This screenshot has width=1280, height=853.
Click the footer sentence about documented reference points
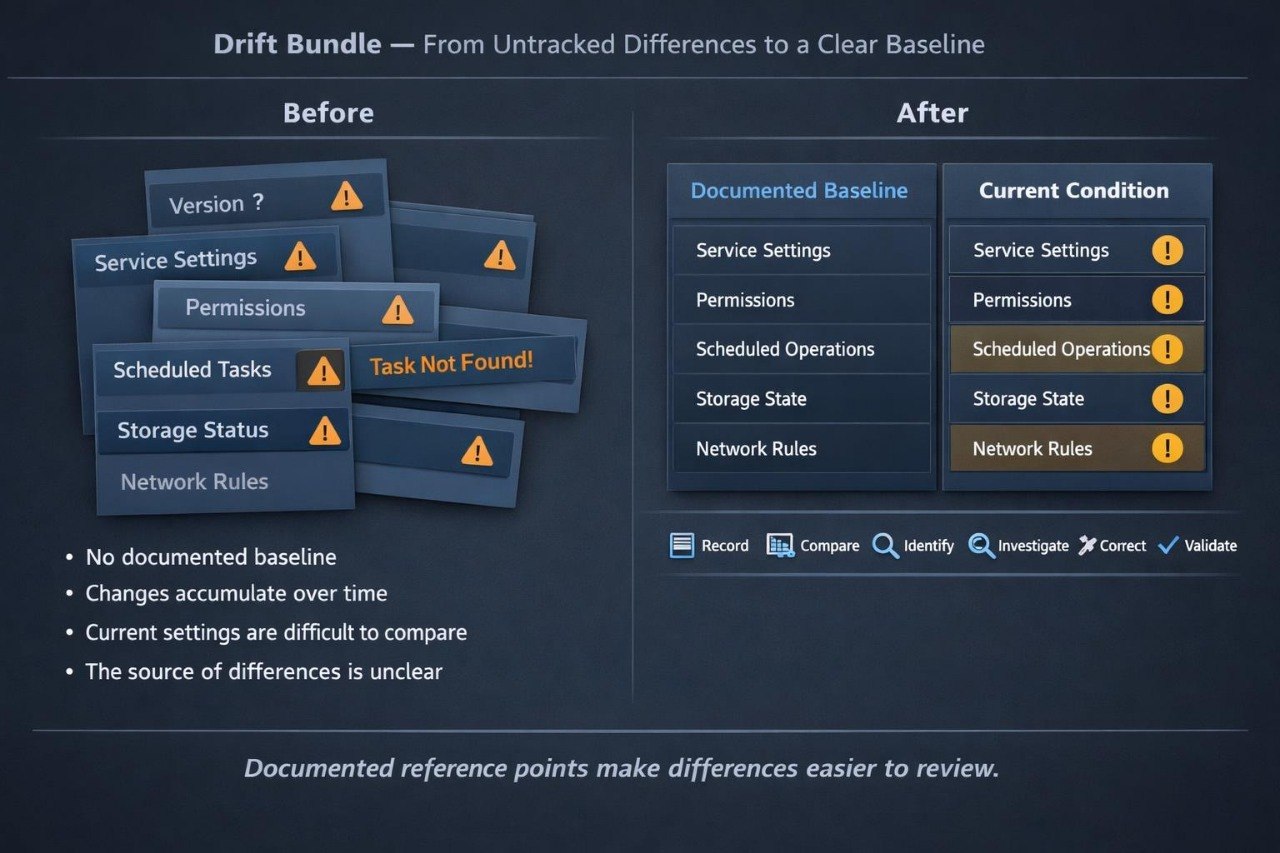[x=621, y=768]
